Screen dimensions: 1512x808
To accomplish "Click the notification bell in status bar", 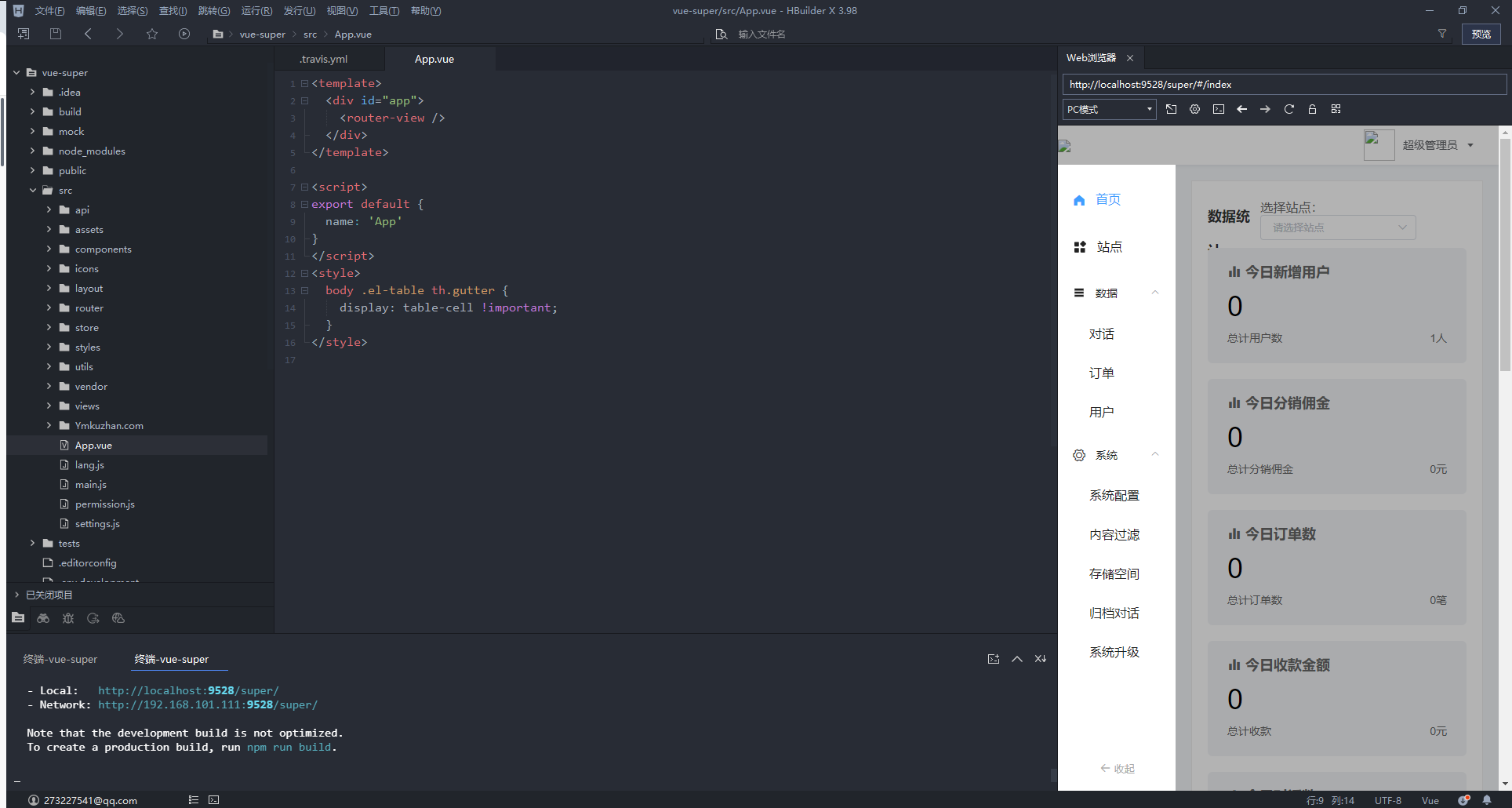I will [x=1487, y=800].
